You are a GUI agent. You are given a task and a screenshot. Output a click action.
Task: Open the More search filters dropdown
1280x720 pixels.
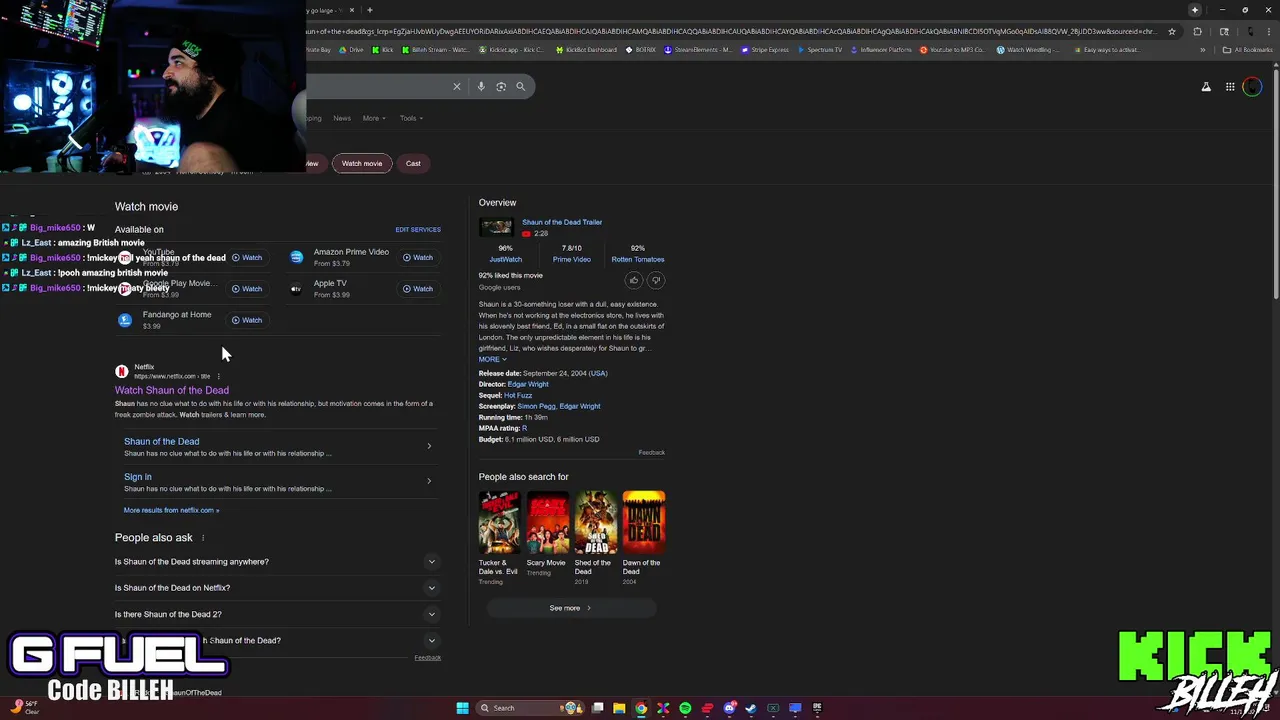click(374, 118)
